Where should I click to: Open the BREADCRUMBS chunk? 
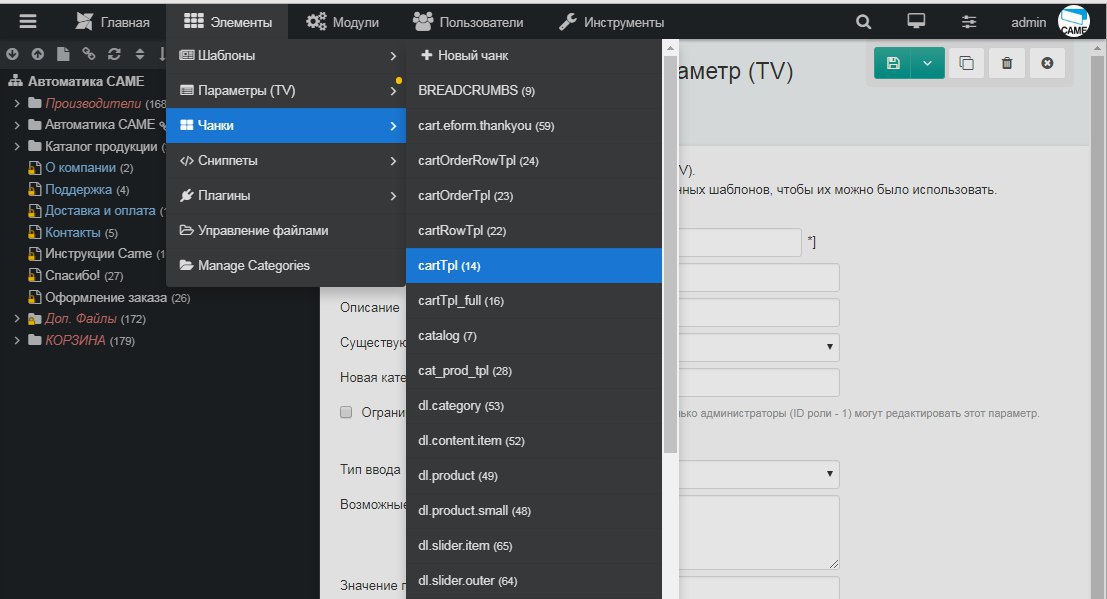pos(534,90)
